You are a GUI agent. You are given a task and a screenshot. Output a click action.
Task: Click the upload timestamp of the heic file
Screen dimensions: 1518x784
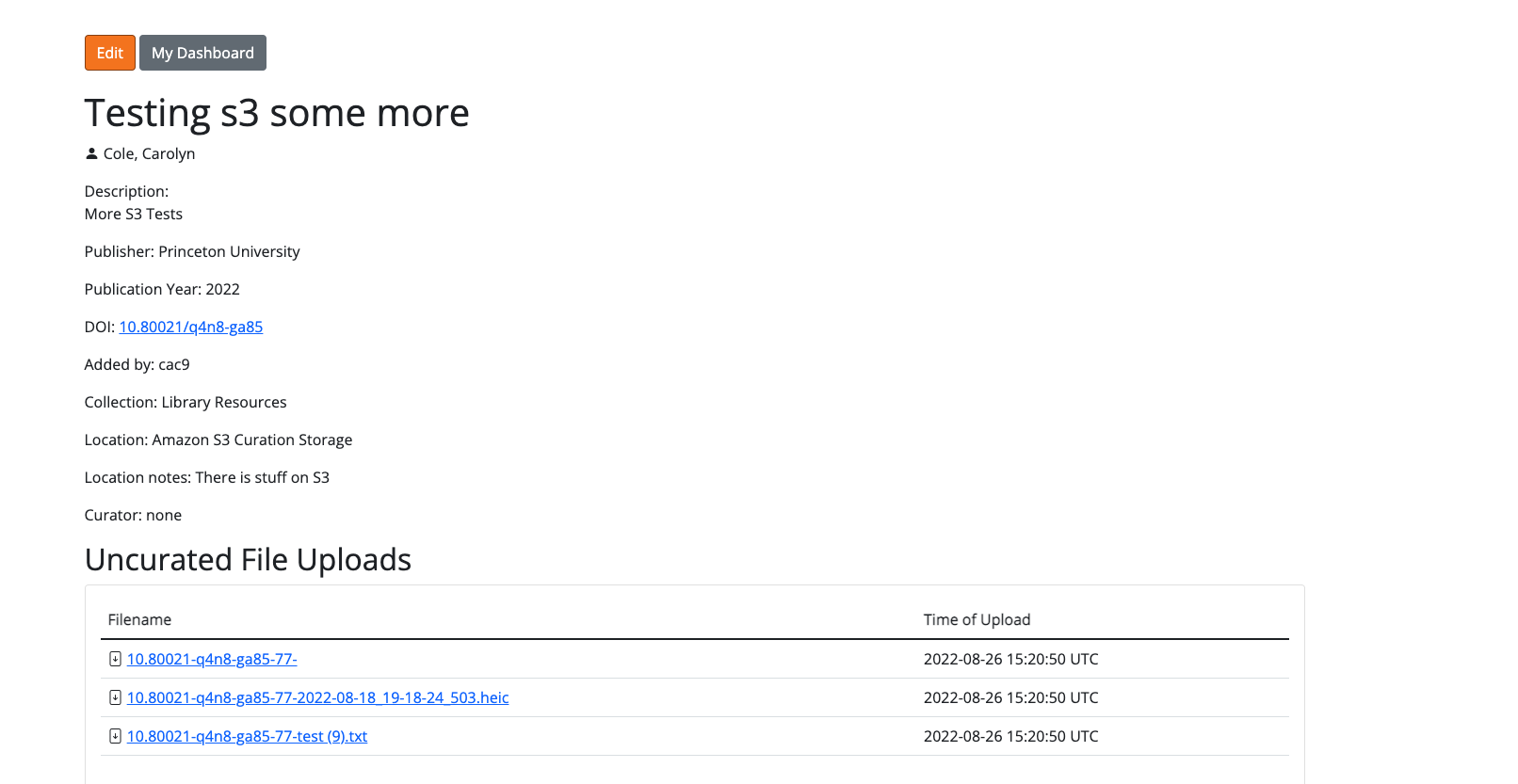coord(1010,697)
